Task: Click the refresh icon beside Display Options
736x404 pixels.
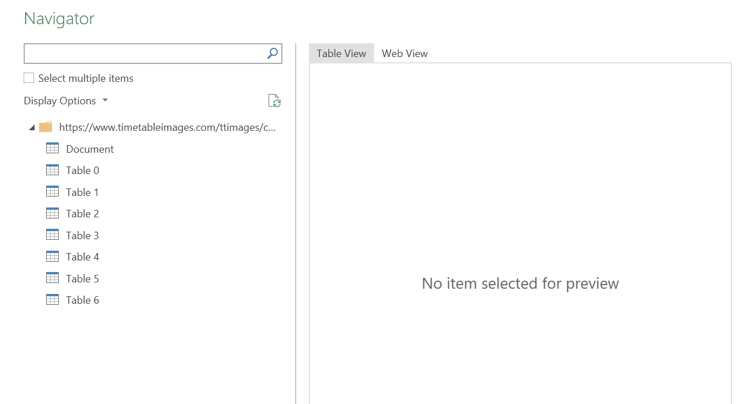Action: [x=274, y=101]
